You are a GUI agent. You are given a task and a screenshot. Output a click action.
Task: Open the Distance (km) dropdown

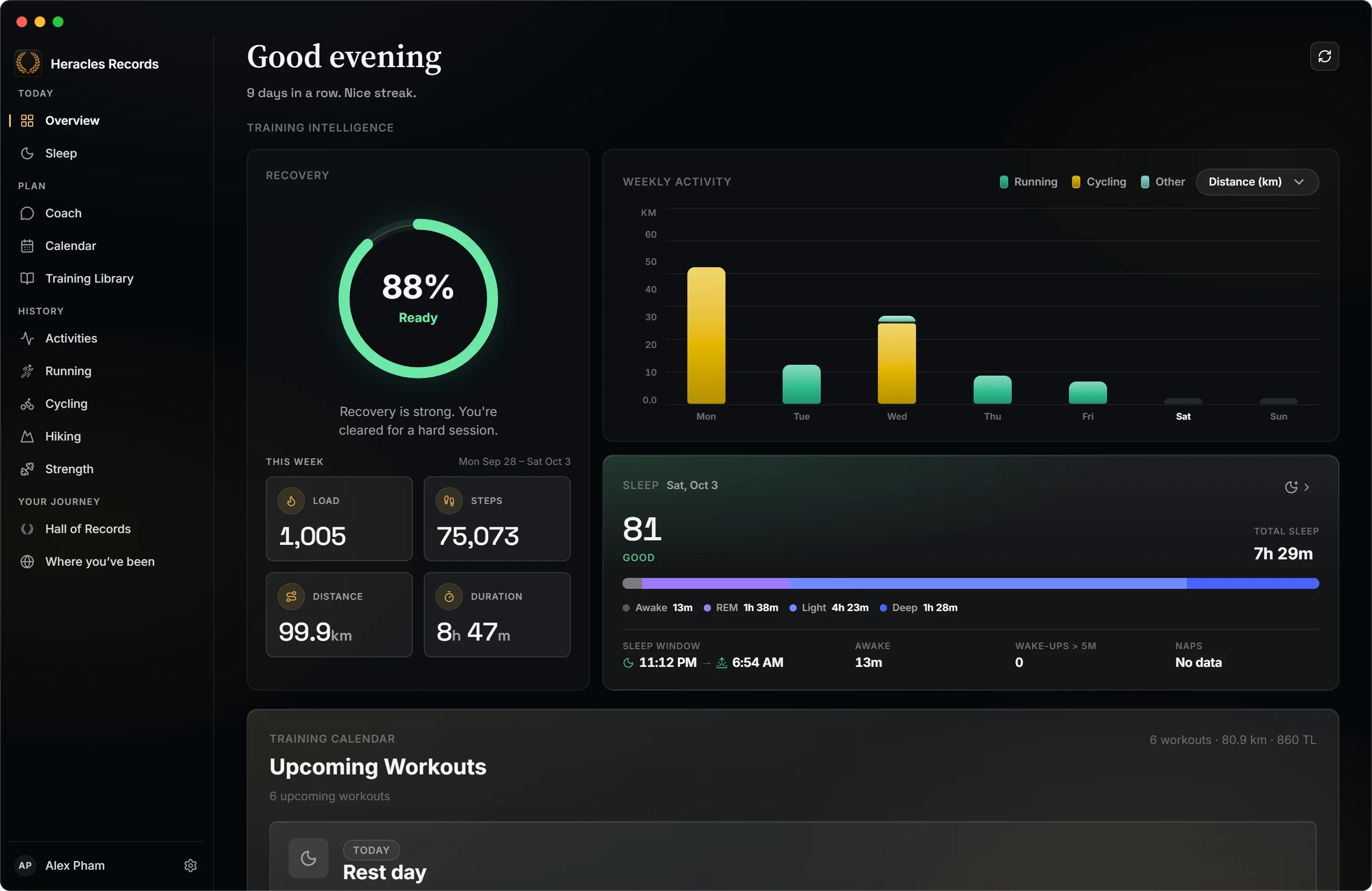click(1257, 181)
